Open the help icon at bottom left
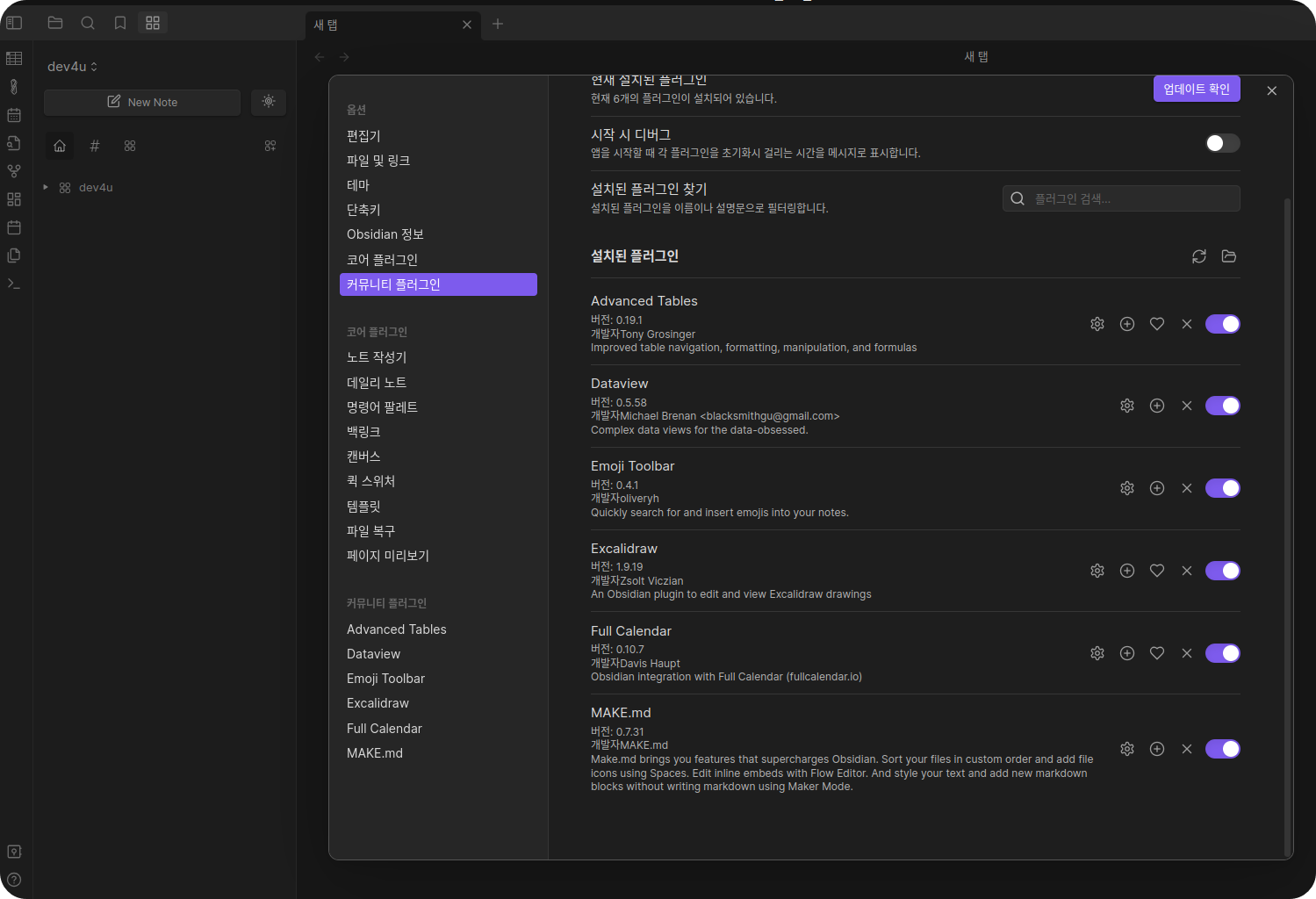 tap(14, 880)
